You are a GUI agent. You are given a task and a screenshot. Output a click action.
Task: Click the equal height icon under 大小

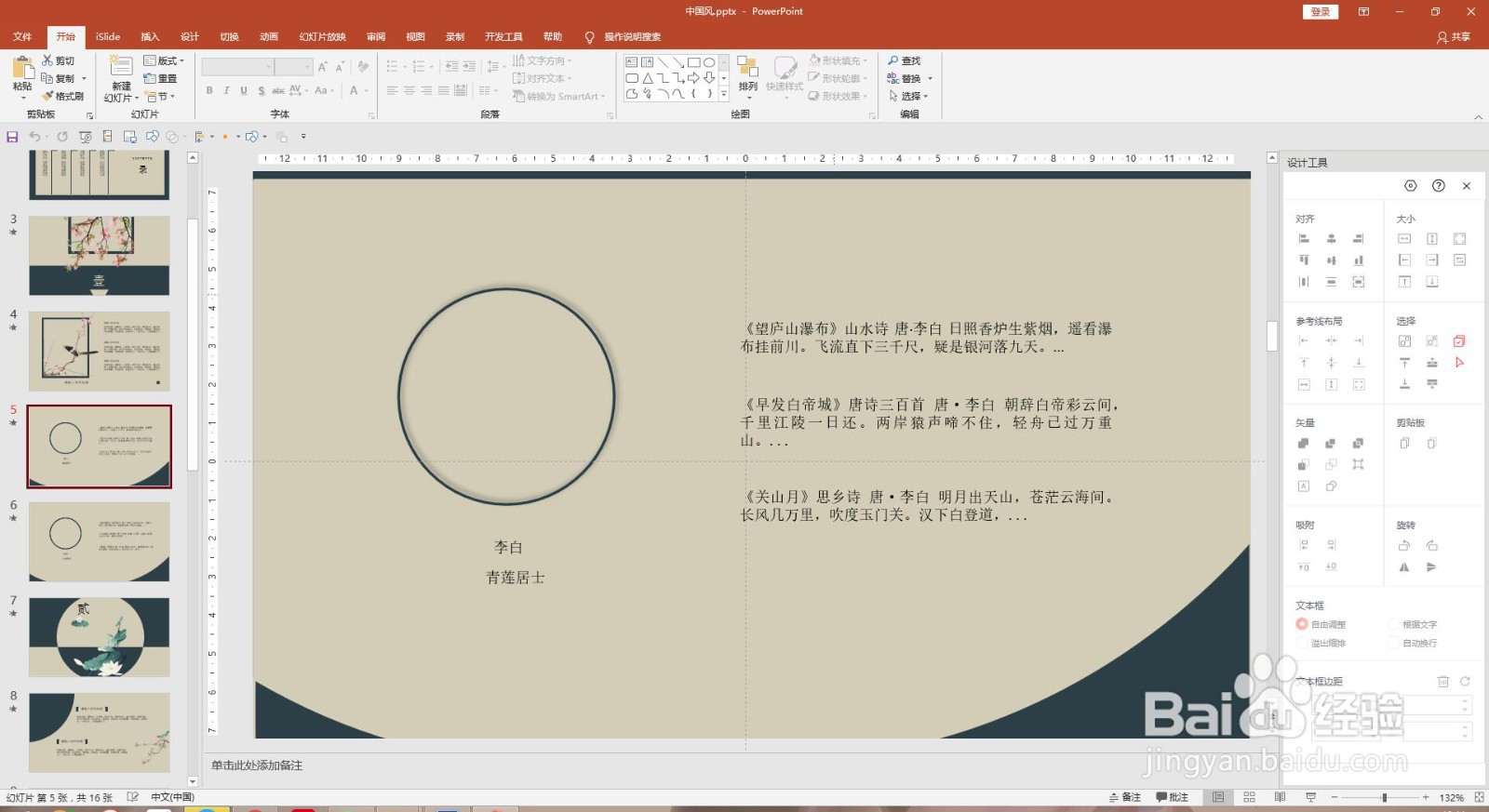[1432, 239]
